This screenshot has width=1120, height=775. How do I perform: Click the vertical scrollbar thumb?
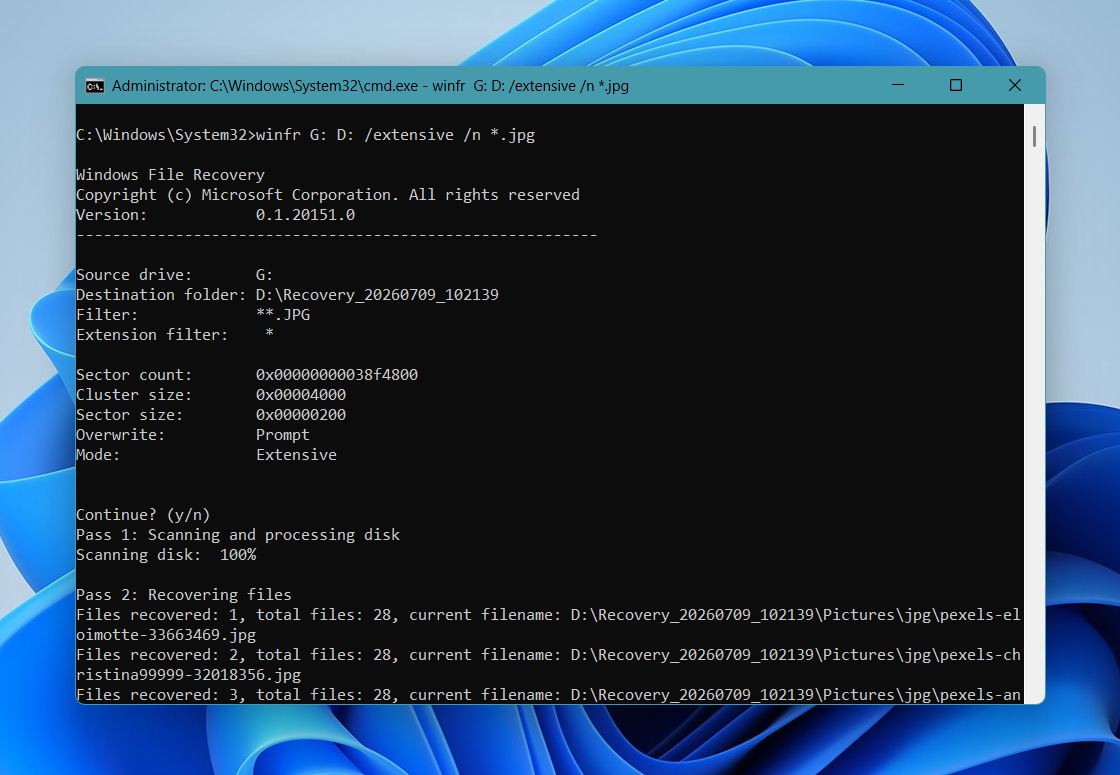pyautogui.click(x=1034, y=136)
